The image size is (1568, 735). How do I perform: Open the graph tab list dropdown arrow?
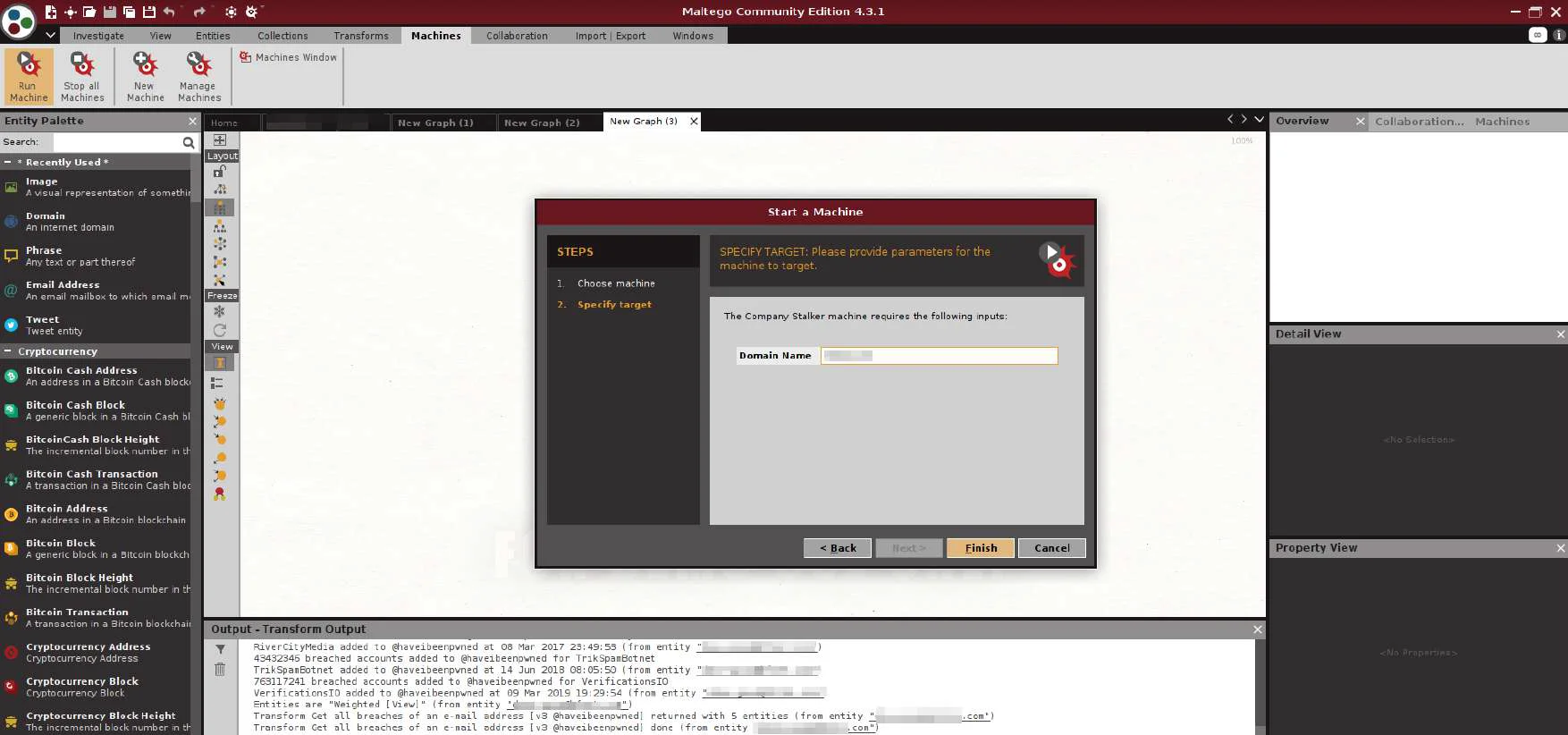pos(1259,119)
